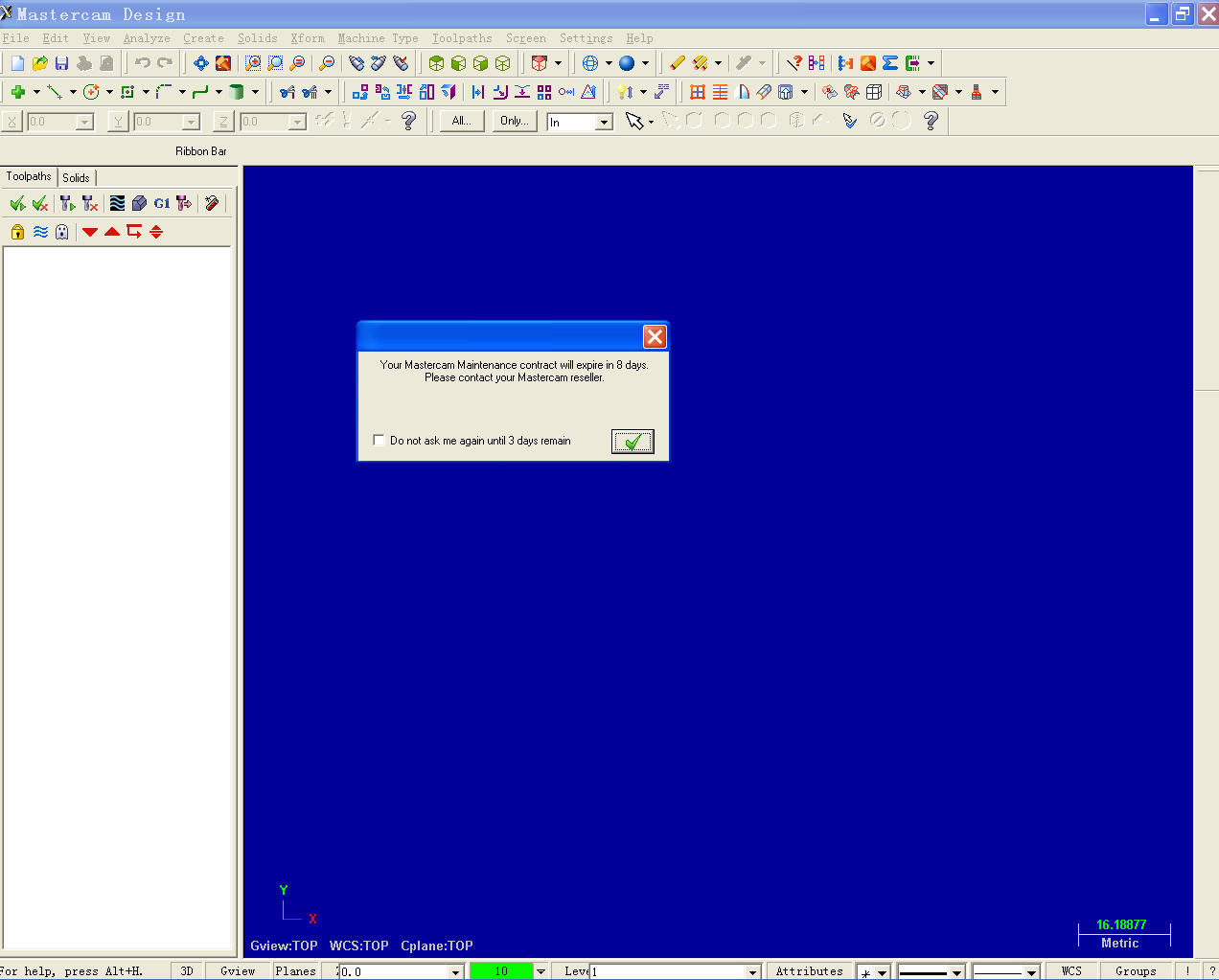Screen dimensions: 1219x980
Task: Click the Attributes button in status bar
Action: pyautogui.click(x=809, y=970)
